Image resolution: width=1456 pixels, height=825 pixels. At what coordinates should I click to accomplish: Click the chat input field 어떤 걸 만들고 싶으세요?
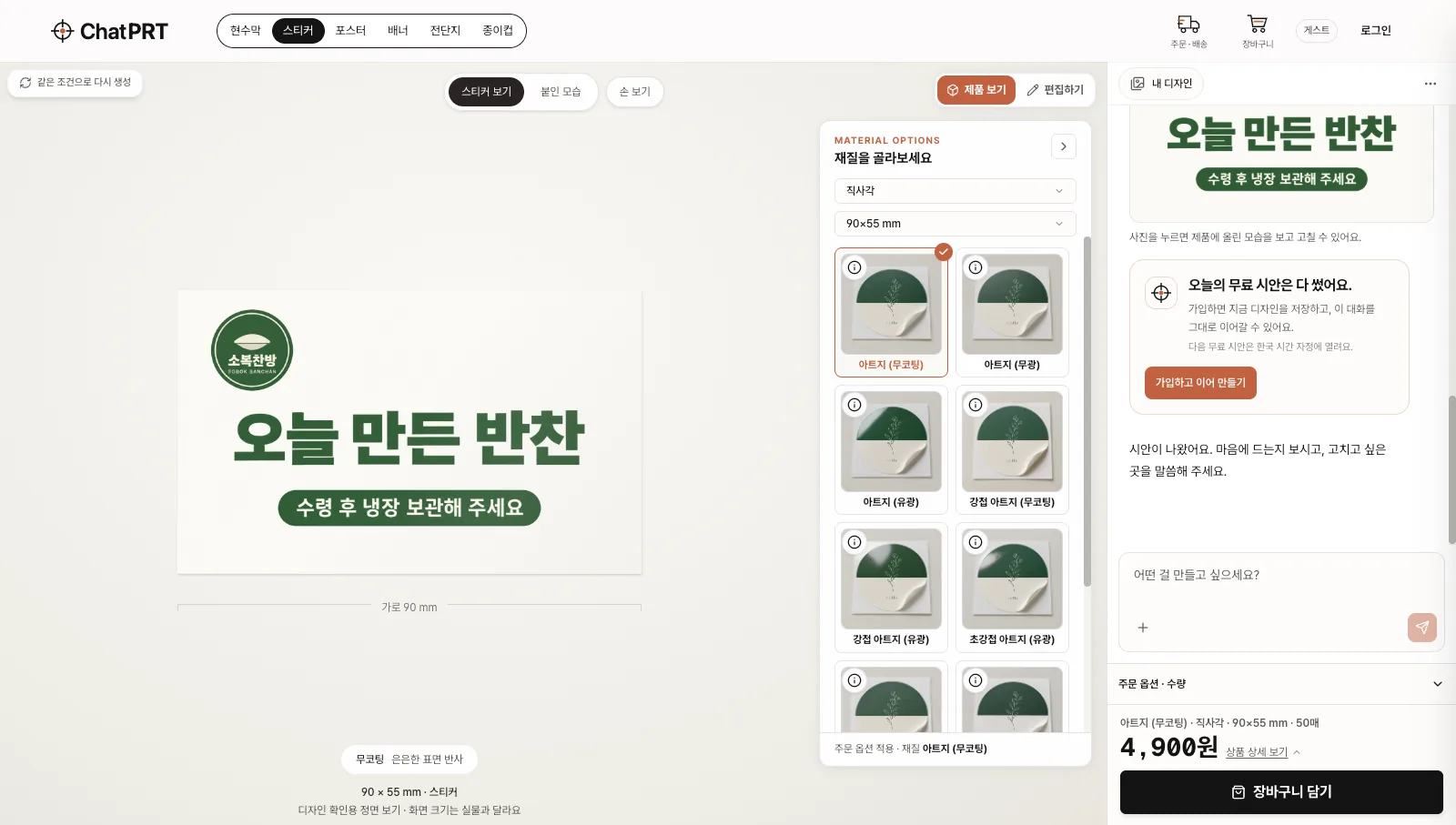click(x=1281, y=576)
